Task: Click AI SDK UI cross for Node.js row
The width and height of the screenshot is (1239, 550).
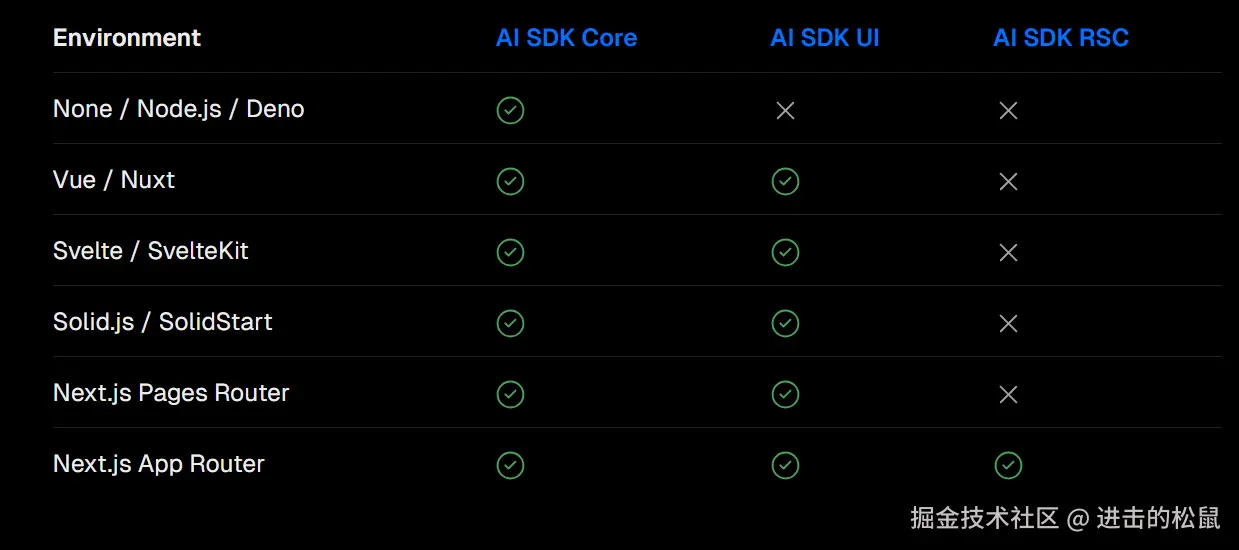Action: tap(785, 110)
